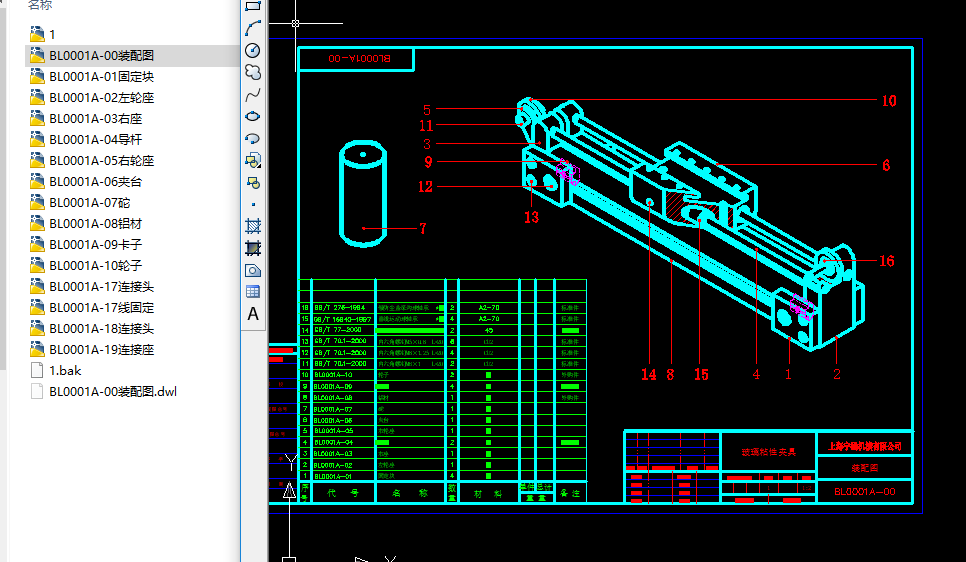Select file BL0001A-18连接头
This screenshot has width=966, height=562.
(x=102, y=328)
